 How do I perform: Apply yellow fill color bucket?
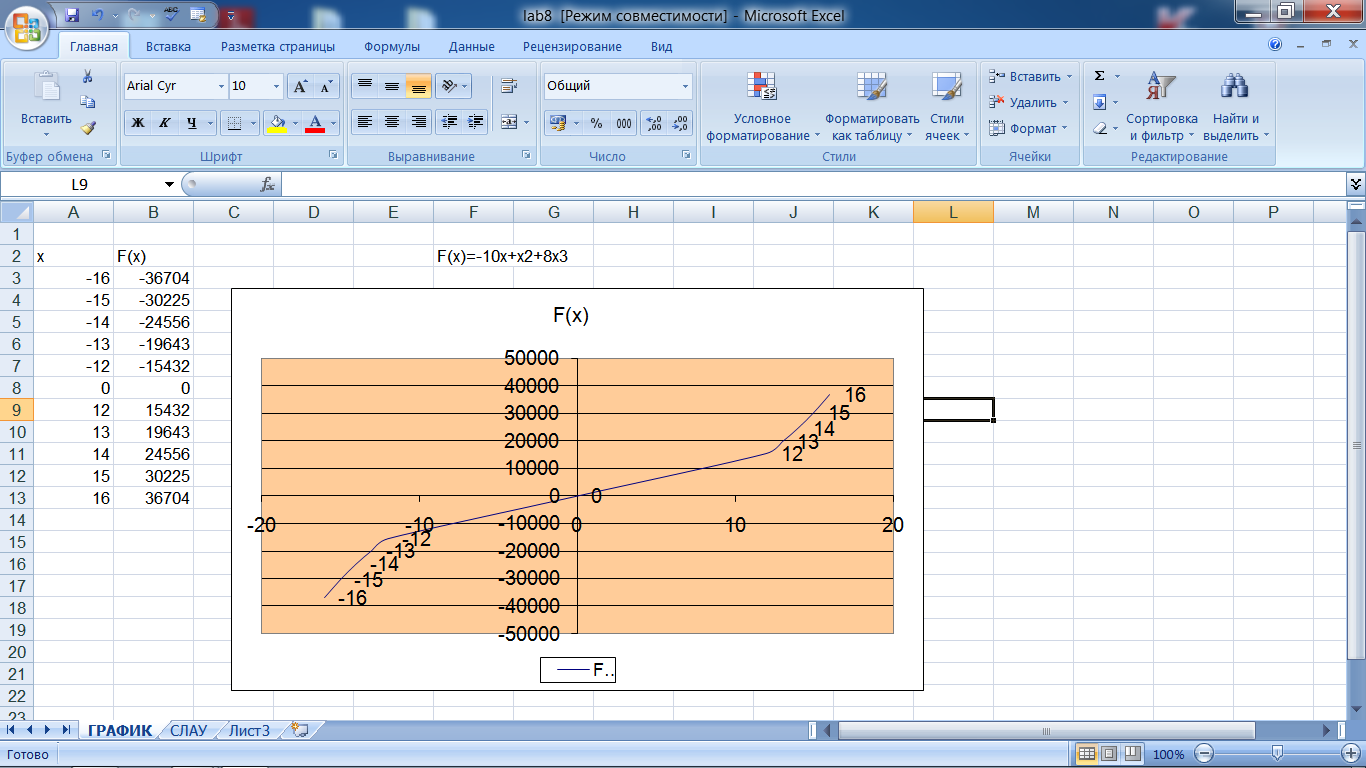click(x=277, y=123)
